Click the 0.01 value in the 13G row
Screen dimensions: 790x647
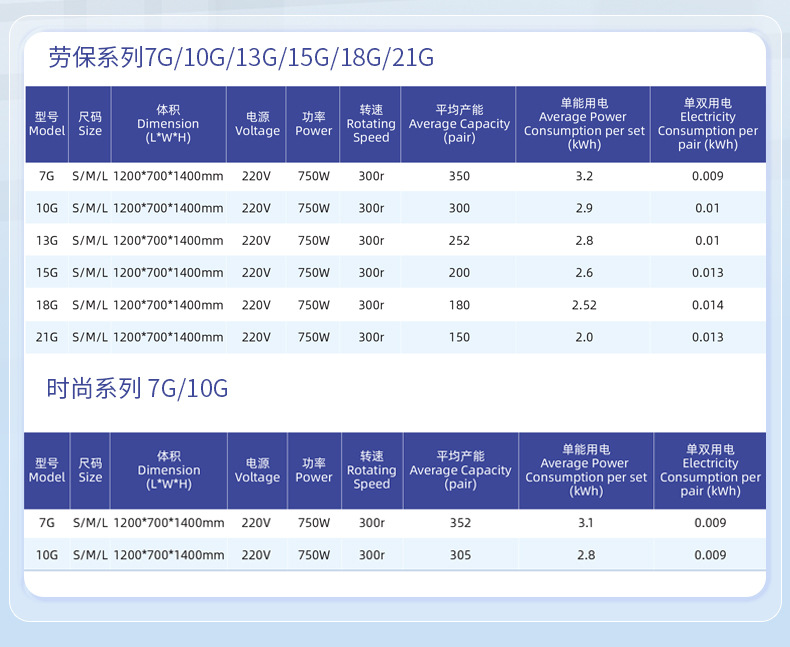707,241
